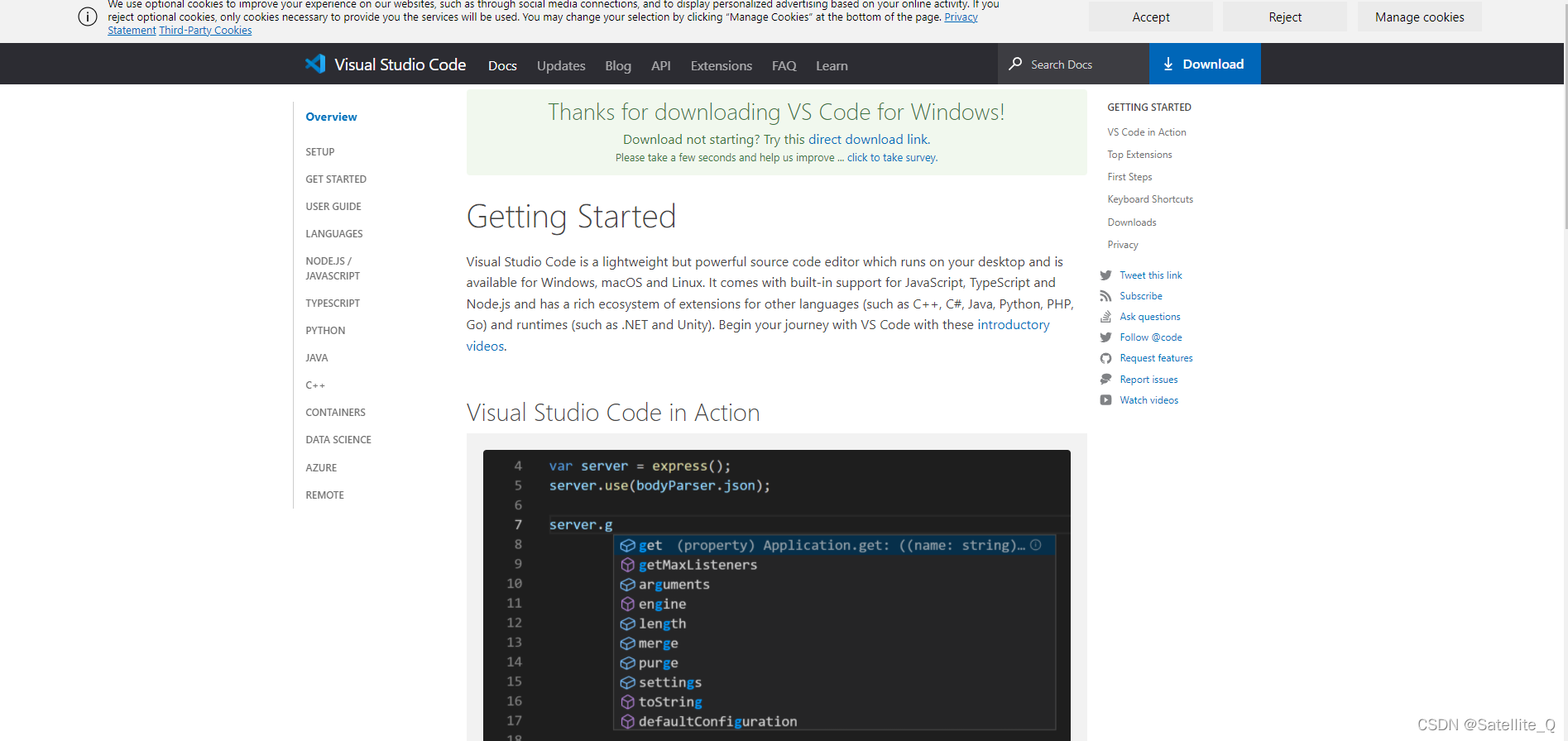
Task: Click the blue Download button
Action: pyautogui.click(x=1204, y=64)
